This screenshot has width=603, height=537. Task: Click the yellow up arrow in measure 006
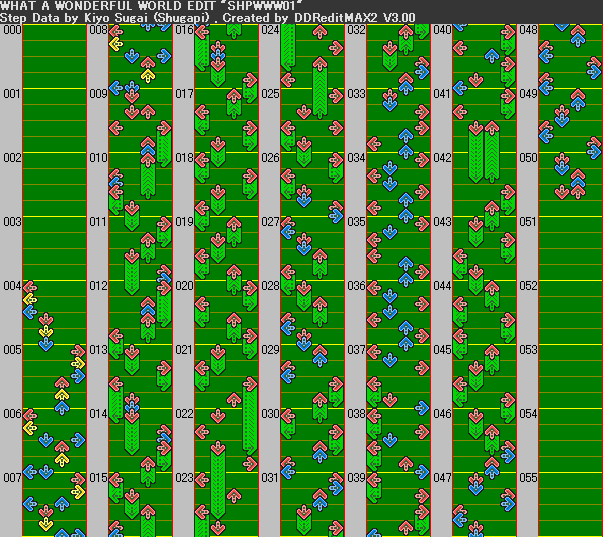[62, 459]
